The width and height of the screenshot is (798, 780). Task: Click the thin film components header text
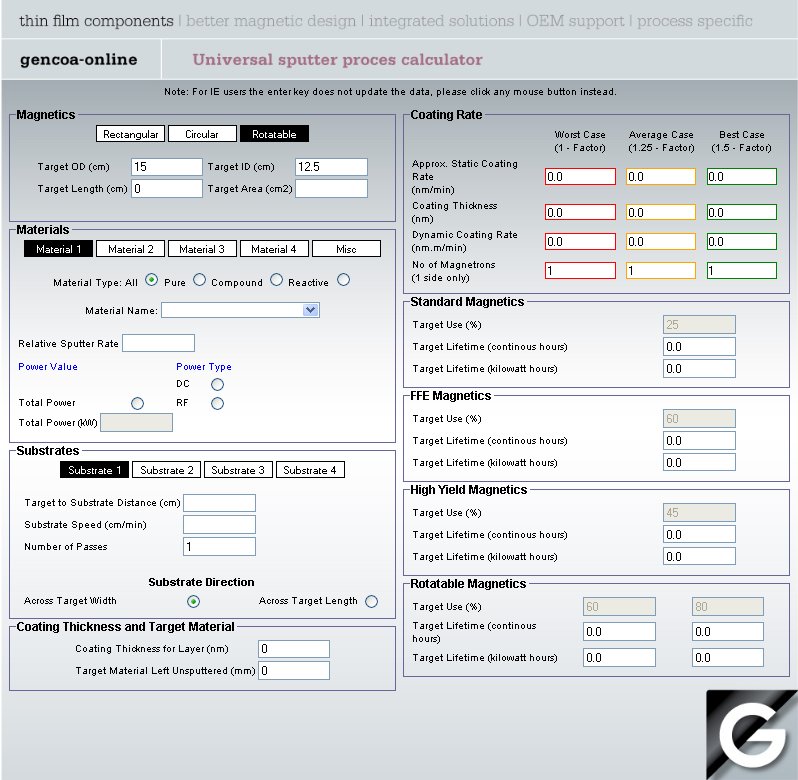pyautogui.click(x=96, y=21)
